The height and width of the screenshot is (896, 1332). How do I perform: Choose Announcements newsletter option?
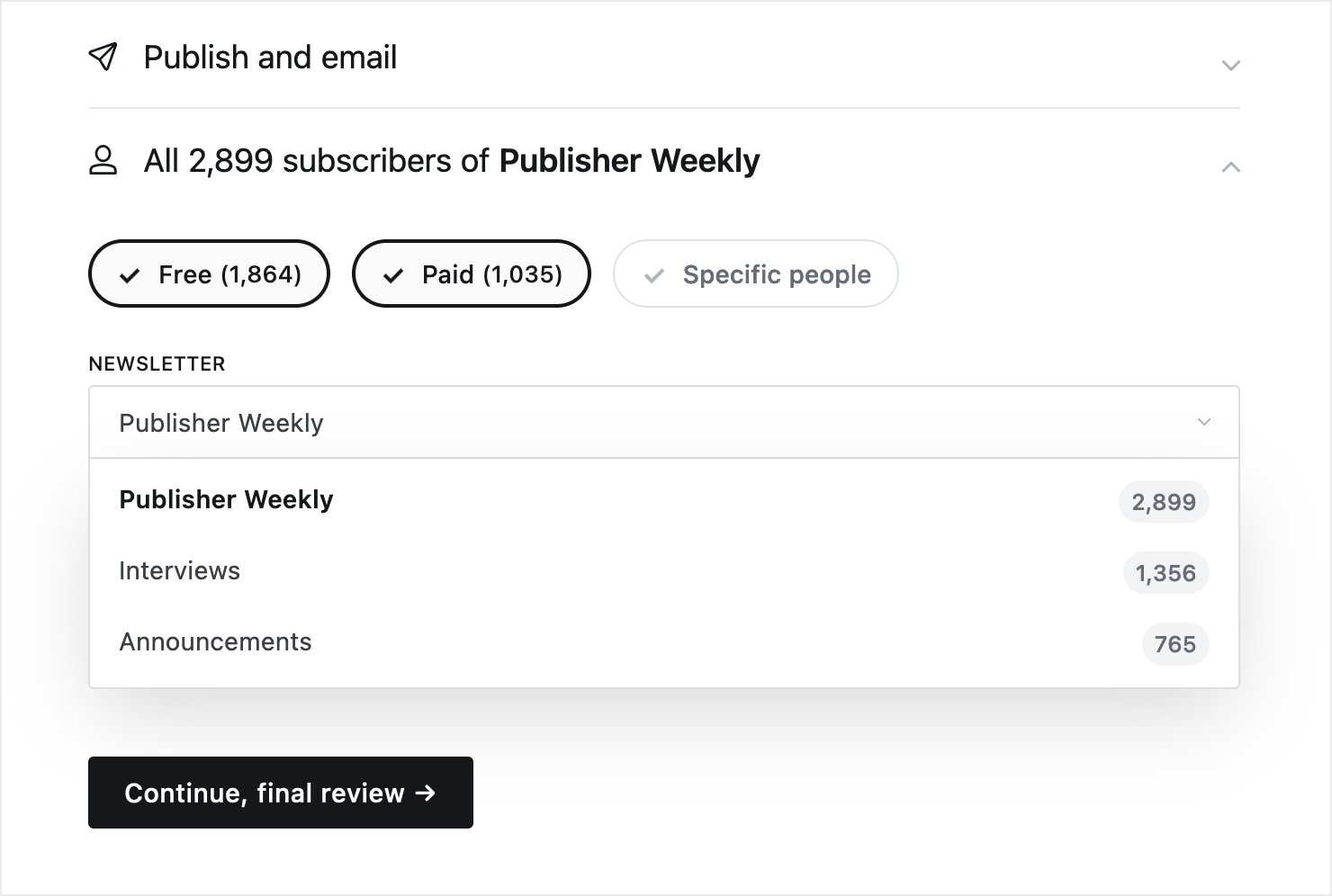click(664, 642)
